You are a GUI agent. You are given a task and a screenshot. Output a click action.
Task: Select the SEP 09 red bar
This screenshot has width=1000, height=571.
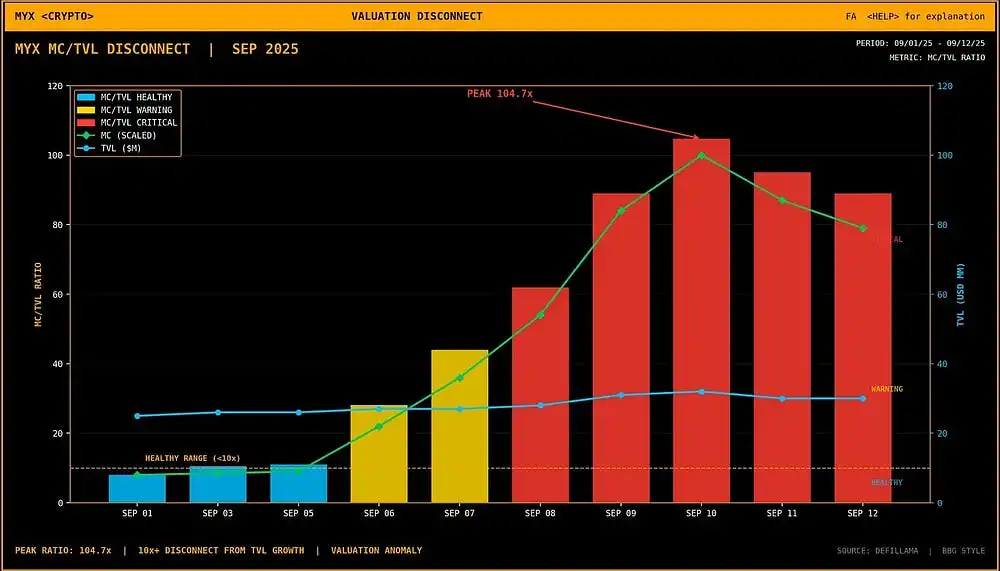point(621,348)
